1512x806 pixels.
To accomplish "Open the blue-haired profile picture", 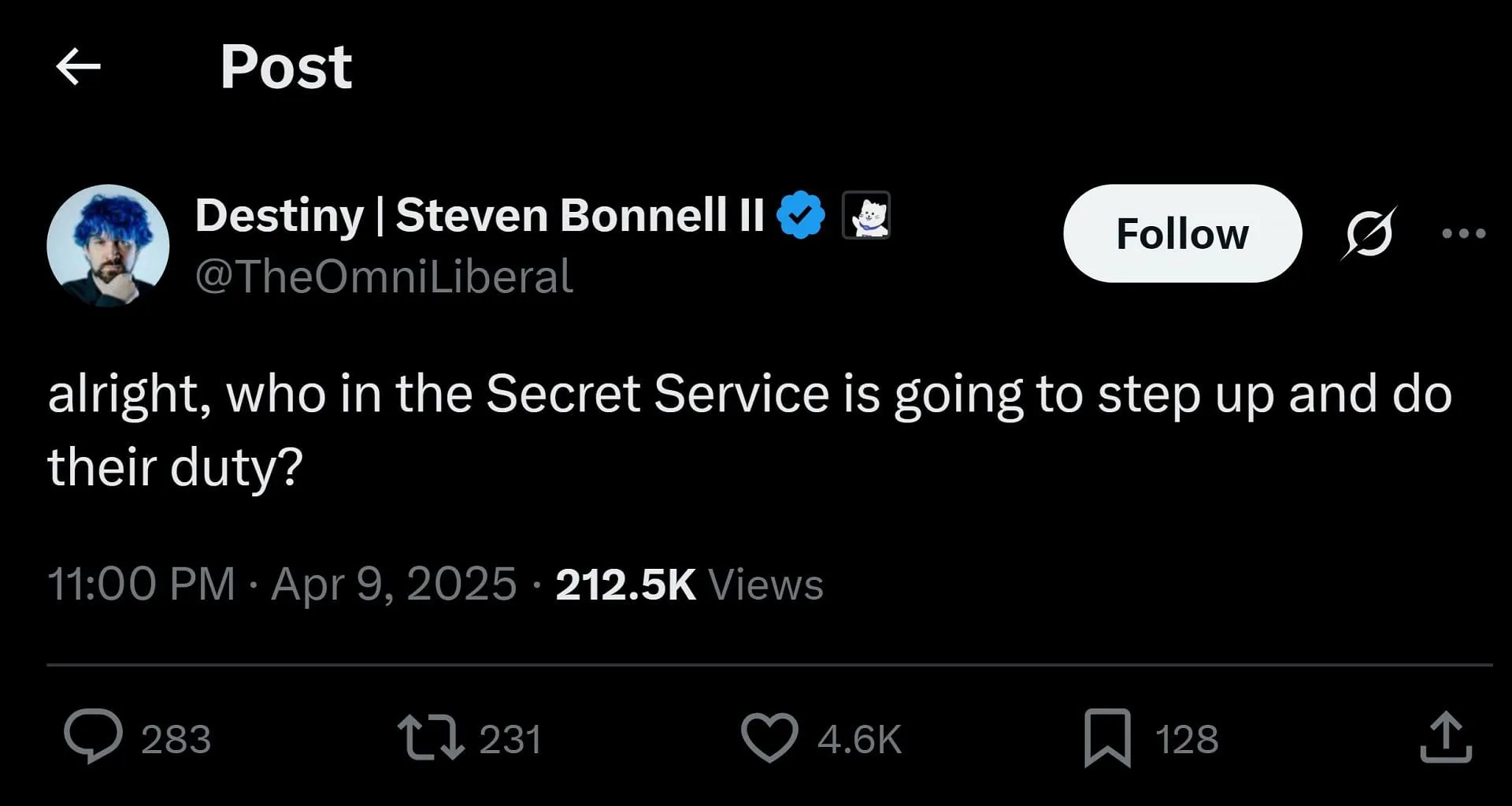I will 108,246.
